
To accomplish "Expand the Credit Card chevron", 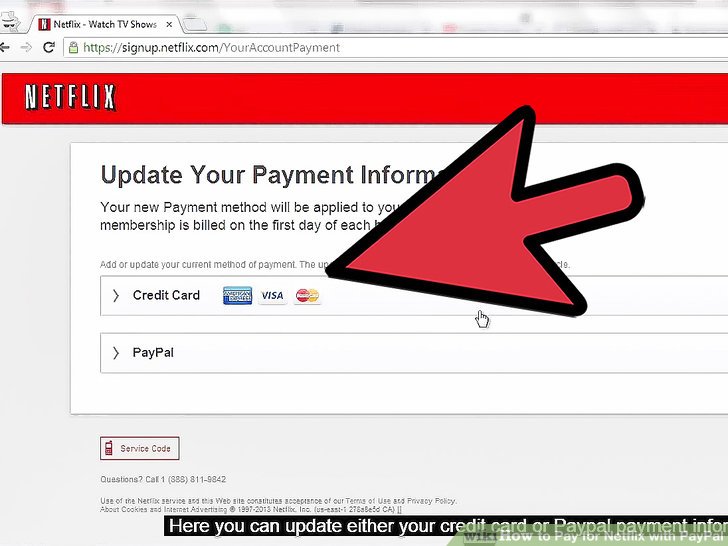I will (x=116, y=295).
